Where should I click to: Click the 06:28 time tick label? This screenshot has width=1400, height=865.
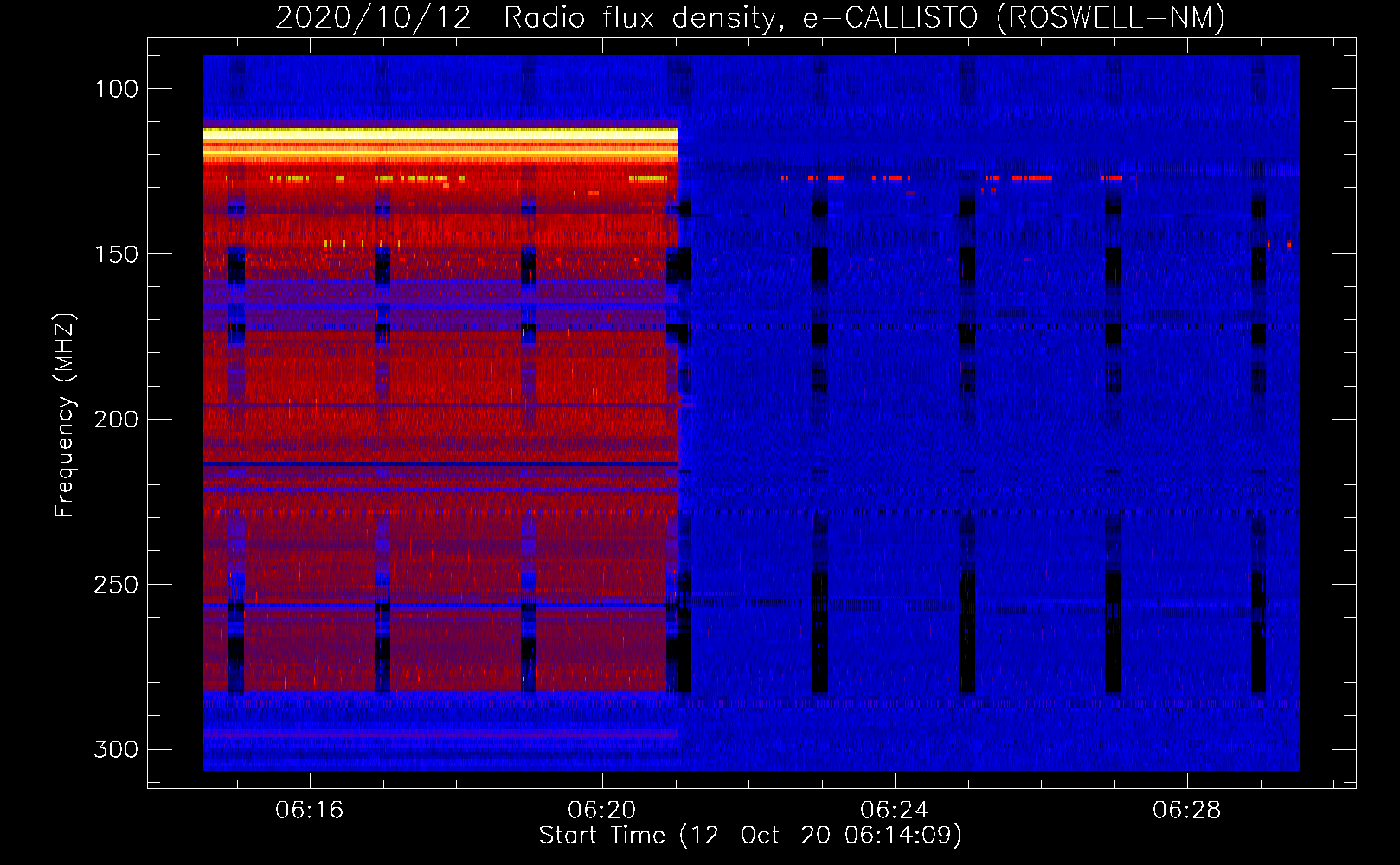[x=1186, y=810]
